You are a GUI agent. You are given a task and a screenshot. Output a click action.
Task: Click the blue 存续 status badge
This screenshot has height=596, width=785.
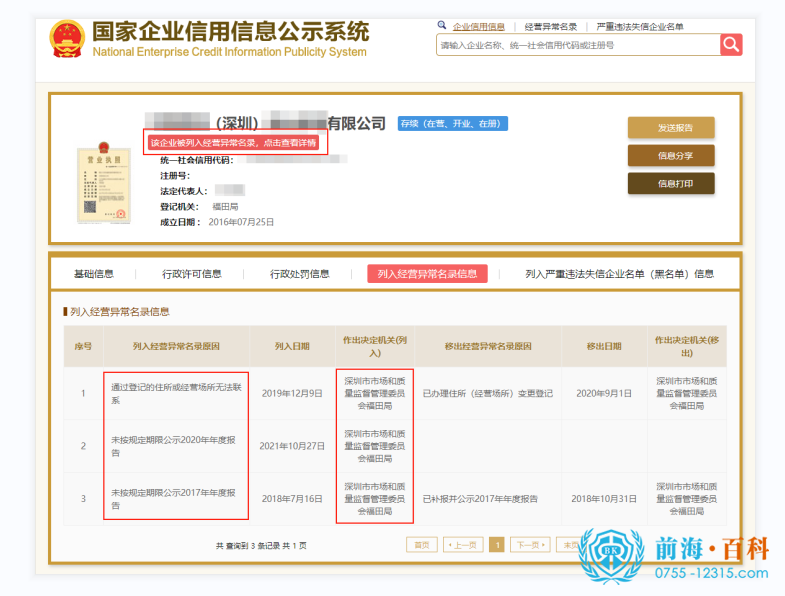pos(453,124)
